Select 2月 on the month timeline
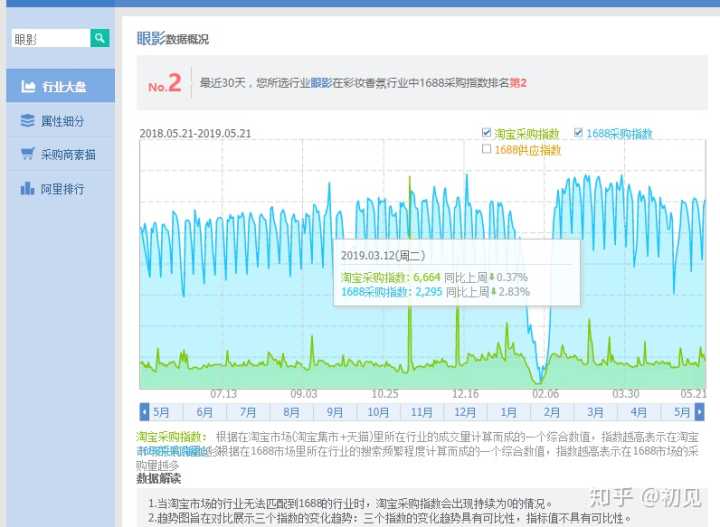Viewport: 720px width, 527px height. 552,412
